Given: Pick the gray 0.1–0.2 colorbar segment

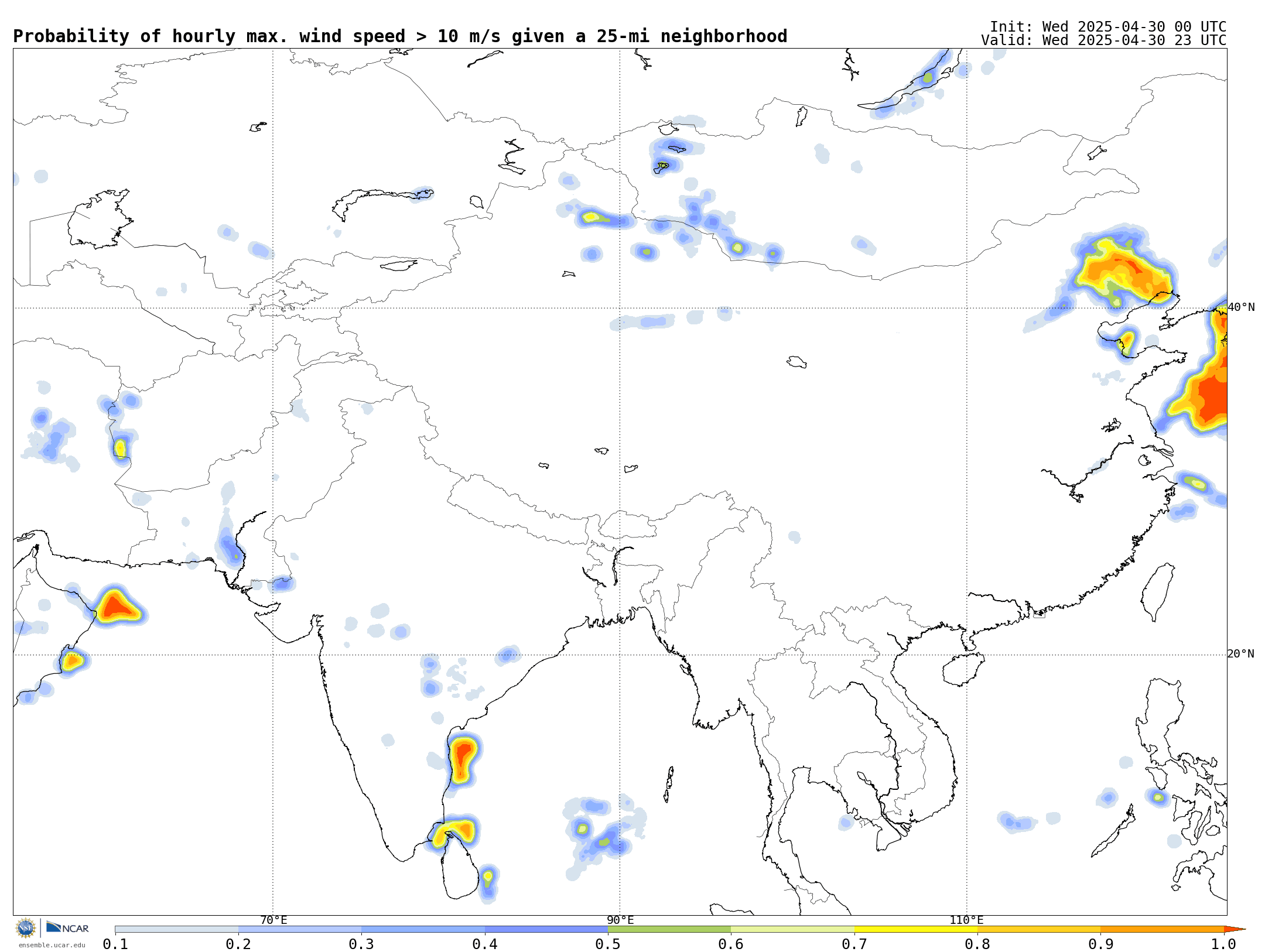Looking at the screenshot, I should (x=177, y=929).
